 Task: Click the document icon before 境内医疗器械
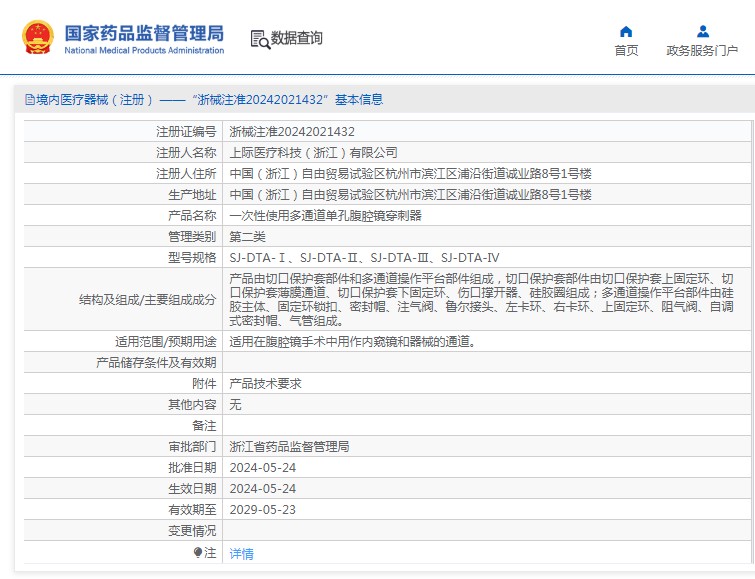[x=30, y=100]
